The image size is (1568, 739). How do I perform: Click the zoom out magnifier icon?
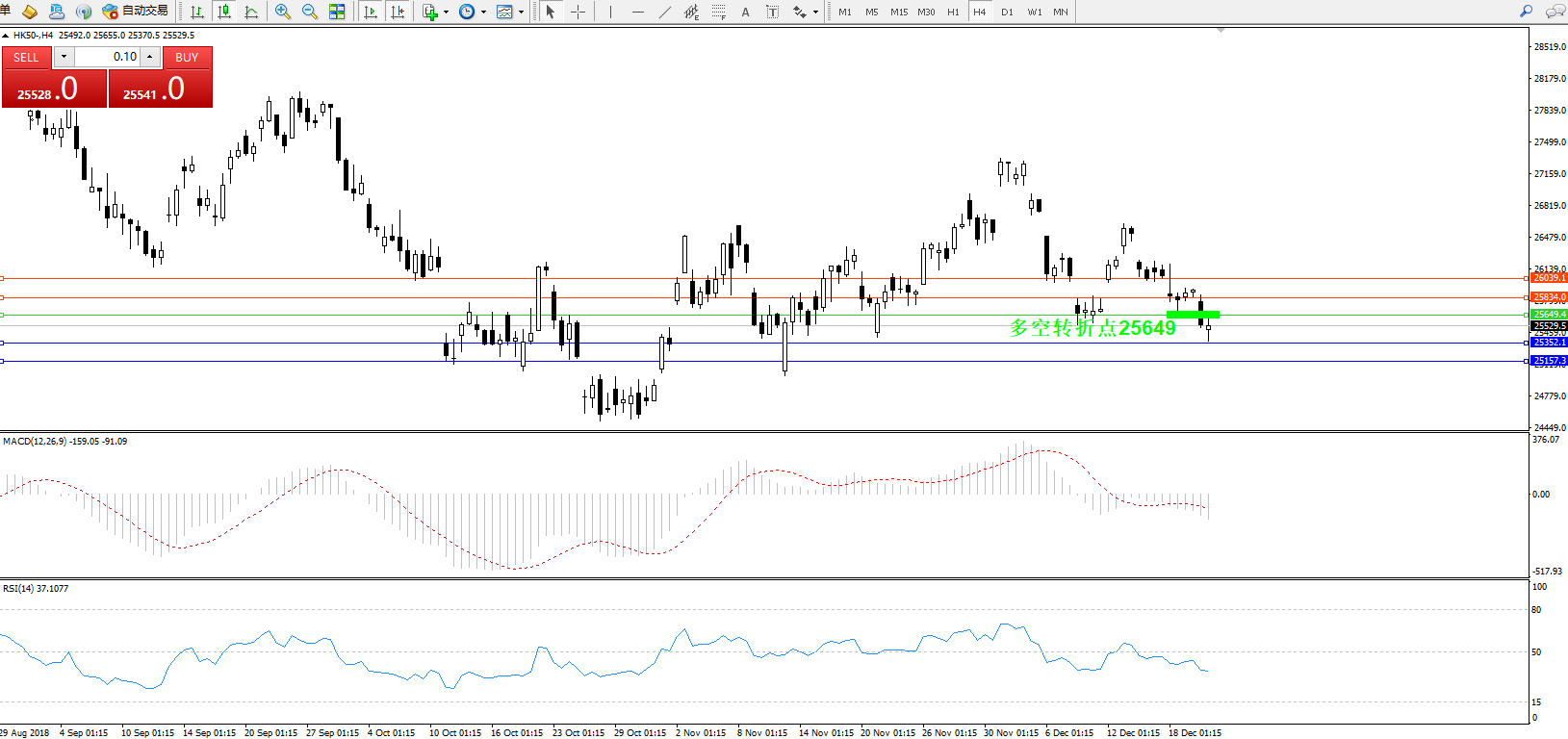pyautogui.click(x=310, y=12)
